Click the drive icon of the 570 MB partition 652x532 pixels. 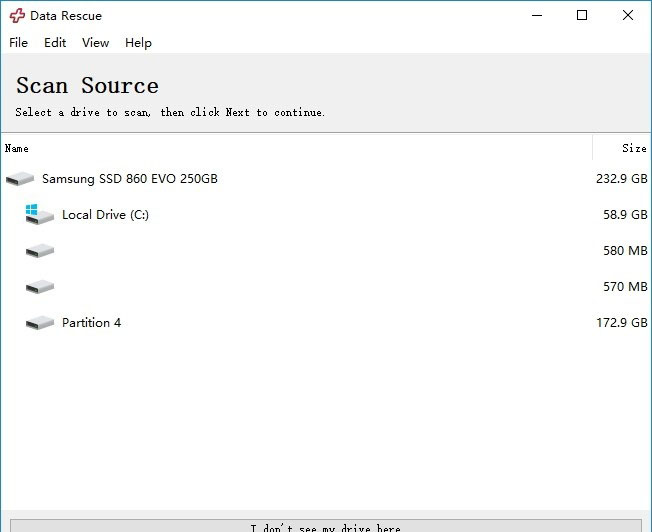click(x=40, y=287)
